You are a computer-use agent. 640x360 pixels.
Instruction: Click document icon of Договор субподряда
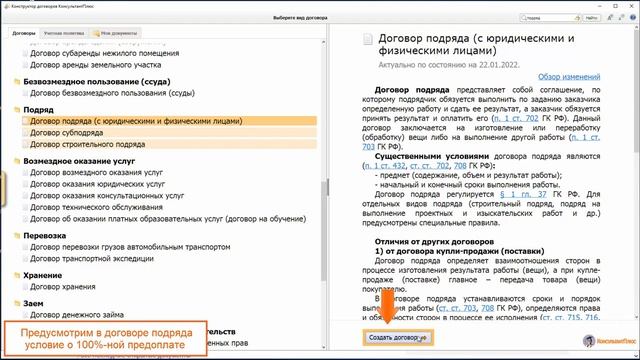[x=25, y=133]
